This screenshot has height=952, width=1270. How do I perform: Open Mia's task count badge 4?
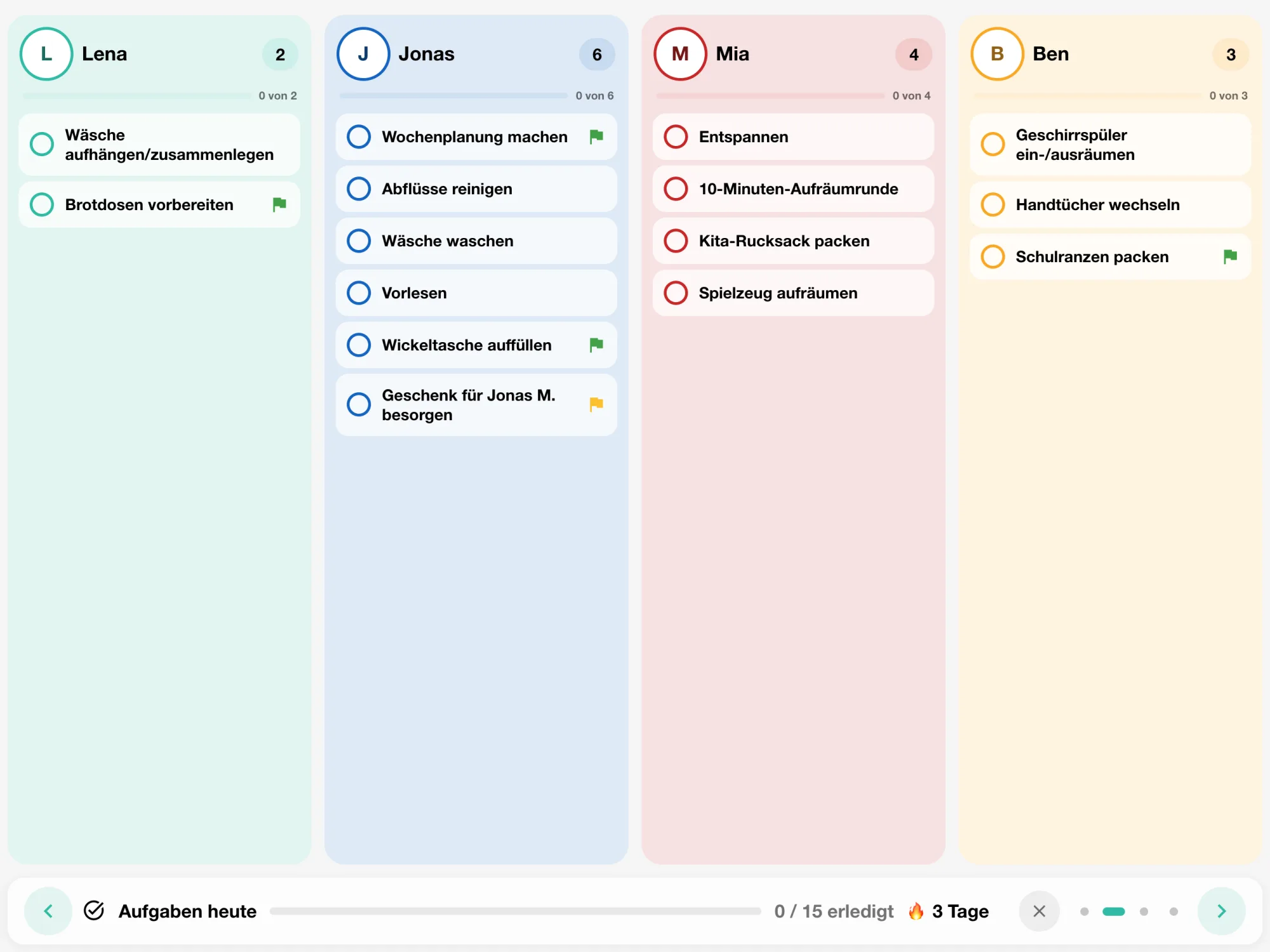pyautogui.click(x=914, y=55)
